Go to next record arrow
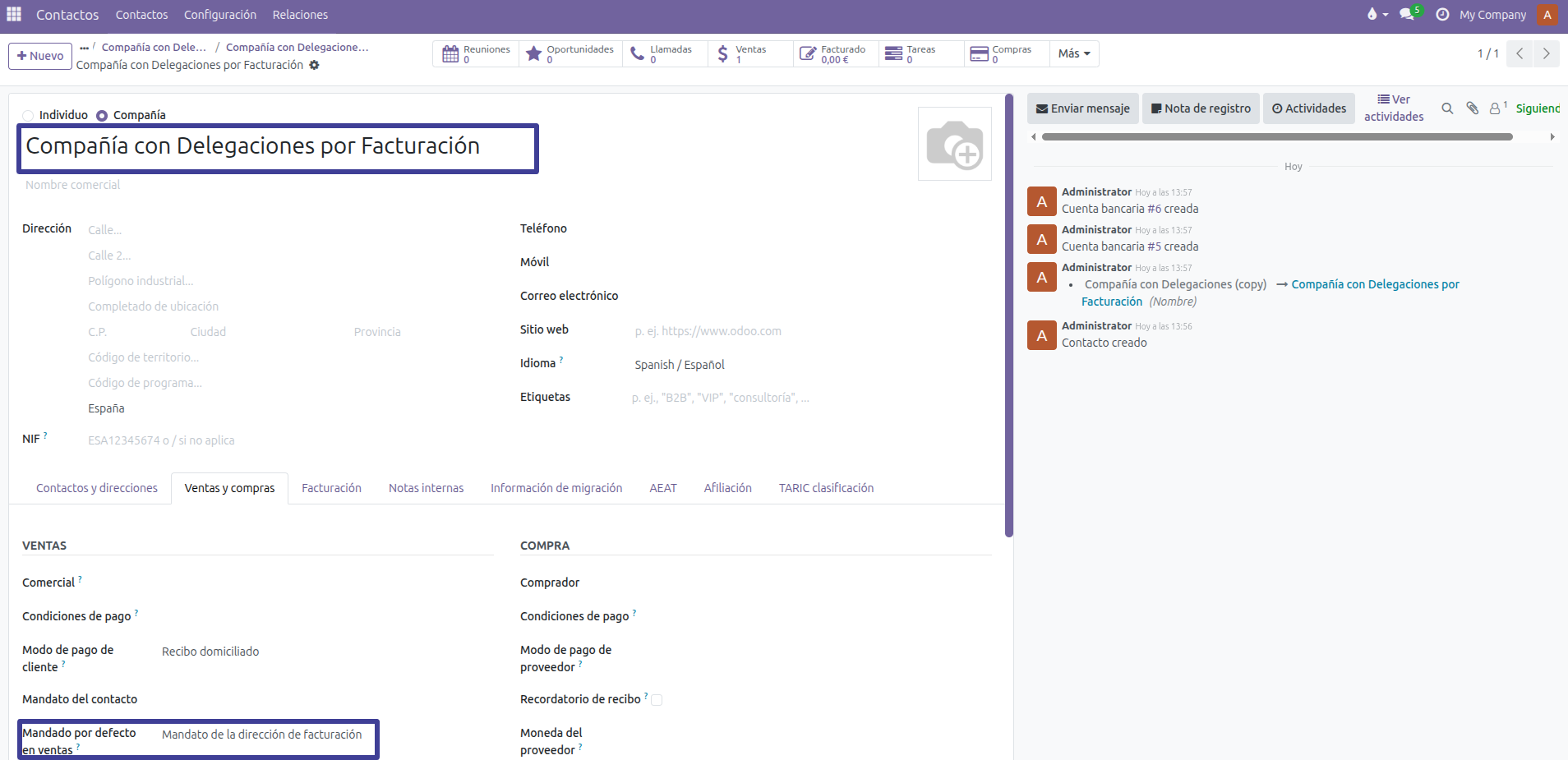Viewport: 1568px width, 760px height. coord(1546,53)
